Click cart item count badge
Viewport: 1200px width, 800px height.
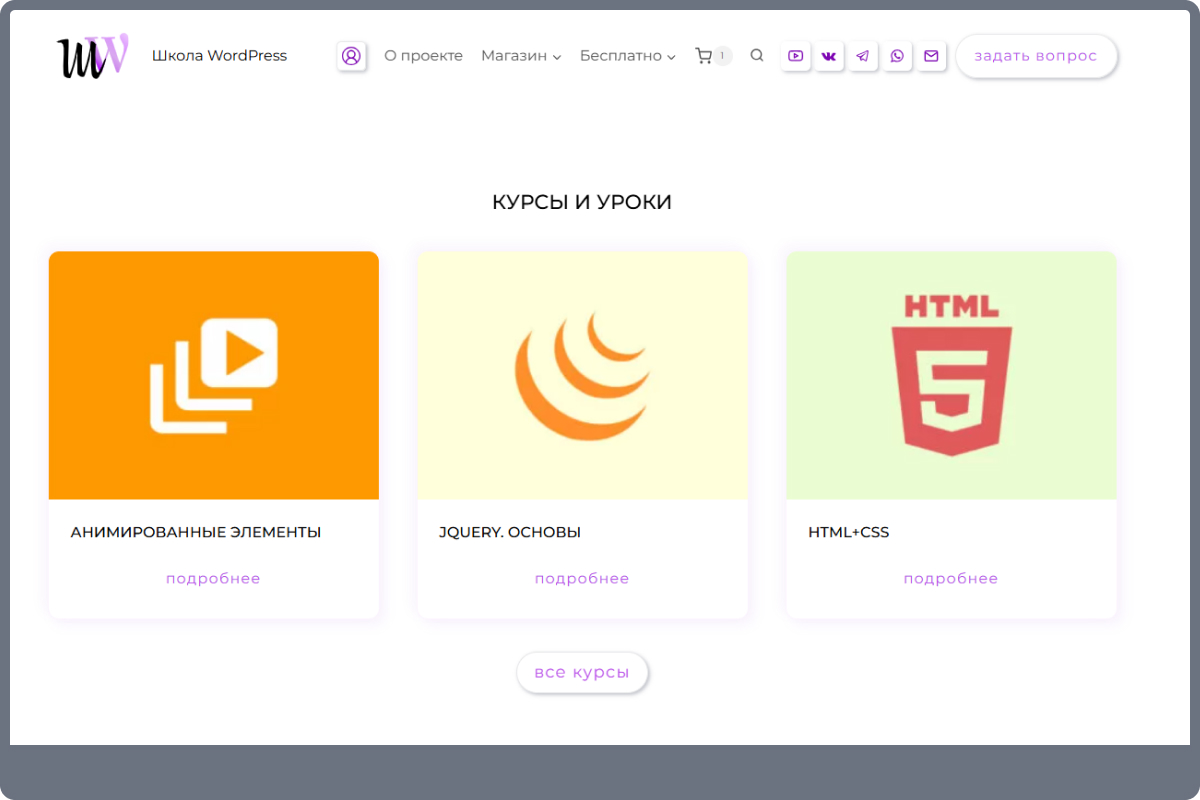pos(722,56)
